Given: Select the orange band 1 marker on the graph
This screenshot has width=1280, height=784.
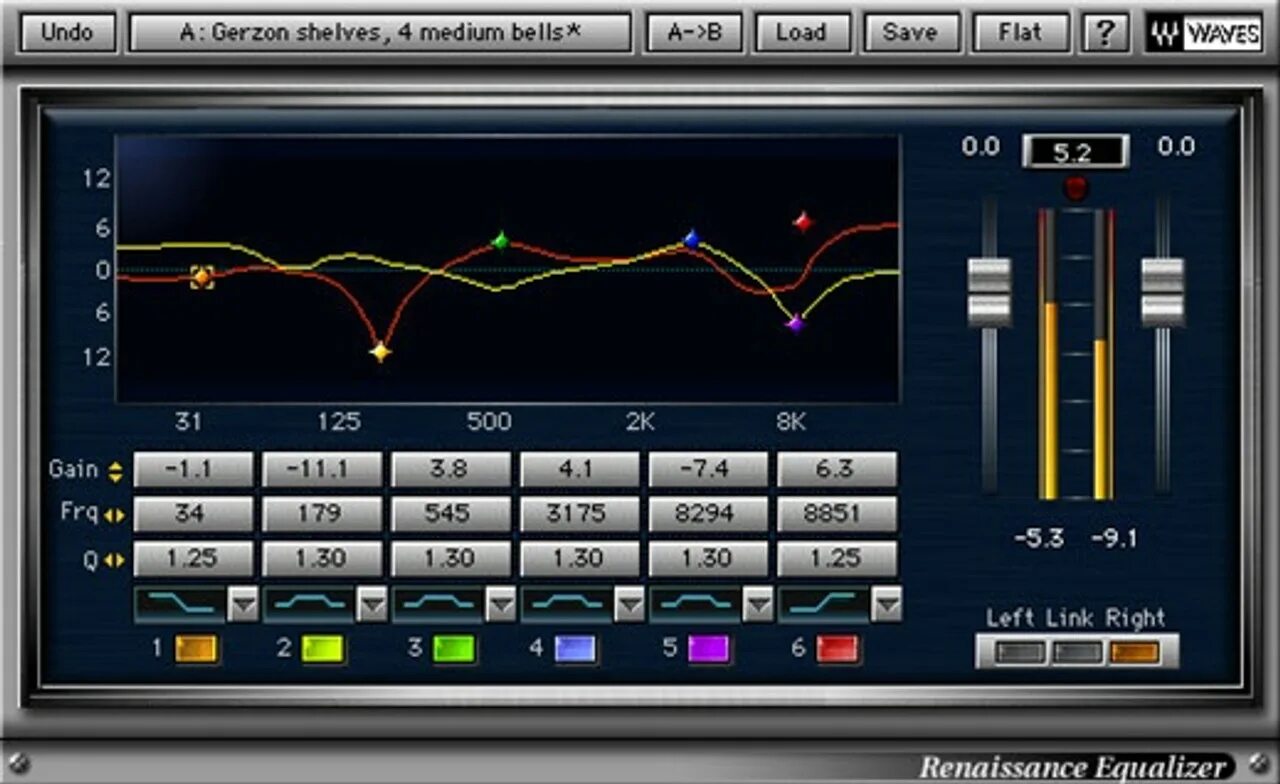Looking at the screenshot, I should (200, 277).
